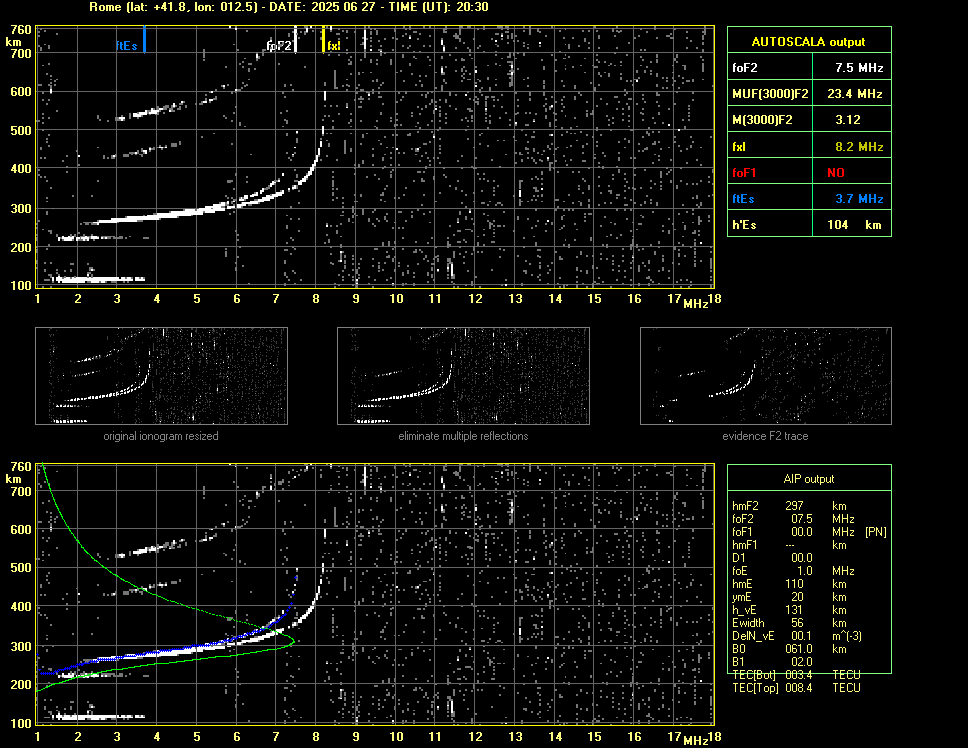Click the blue ftEs marker on top ionogram

144,39
